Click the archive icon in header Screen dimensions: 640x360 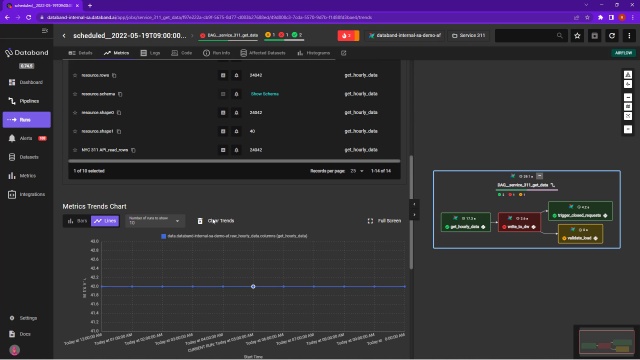click(x=595, y=36)
